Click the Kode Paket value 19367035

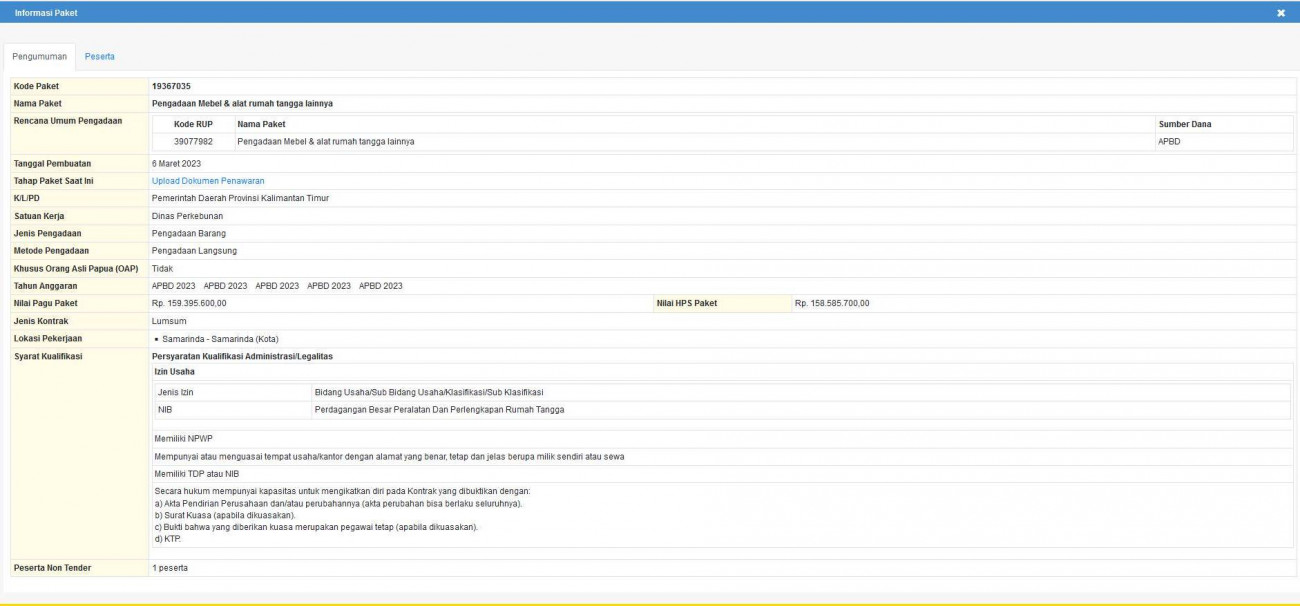[171, 86]
